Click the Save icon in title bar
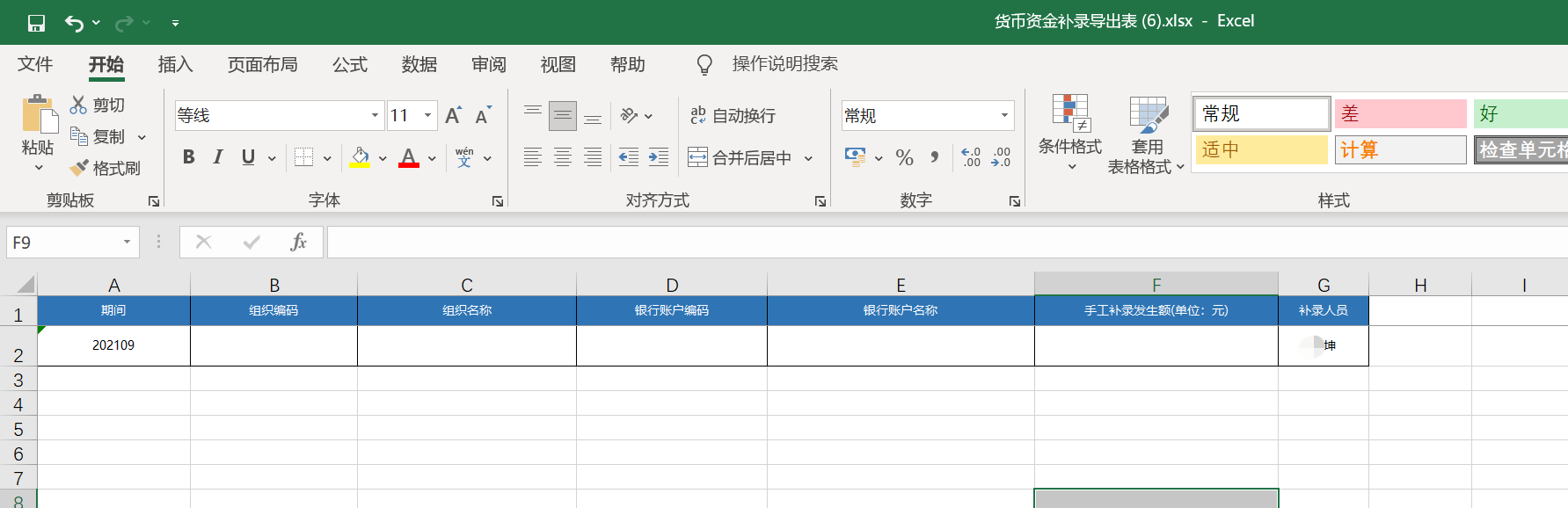The width and height of the screenshot is (1568, 508). pos(36,23)
